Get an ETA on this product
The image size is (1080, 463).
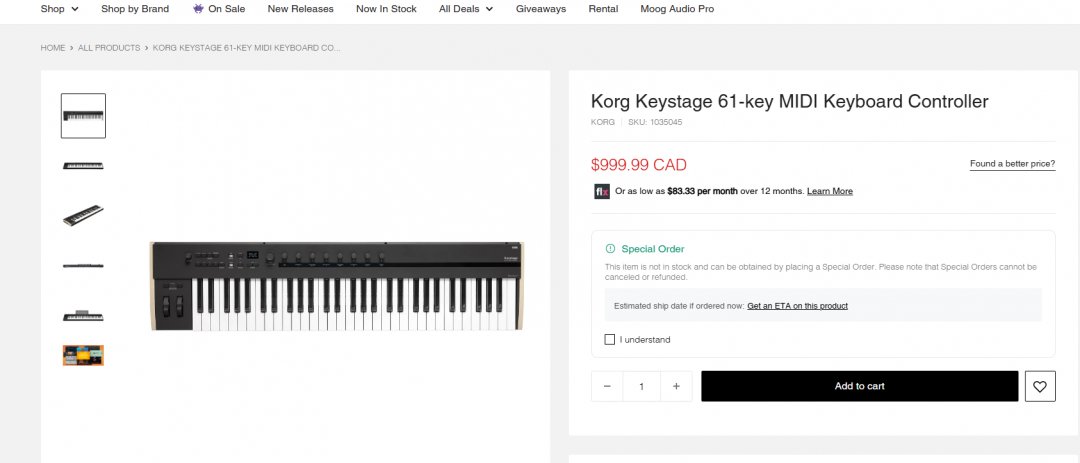[x=798, y=306]
